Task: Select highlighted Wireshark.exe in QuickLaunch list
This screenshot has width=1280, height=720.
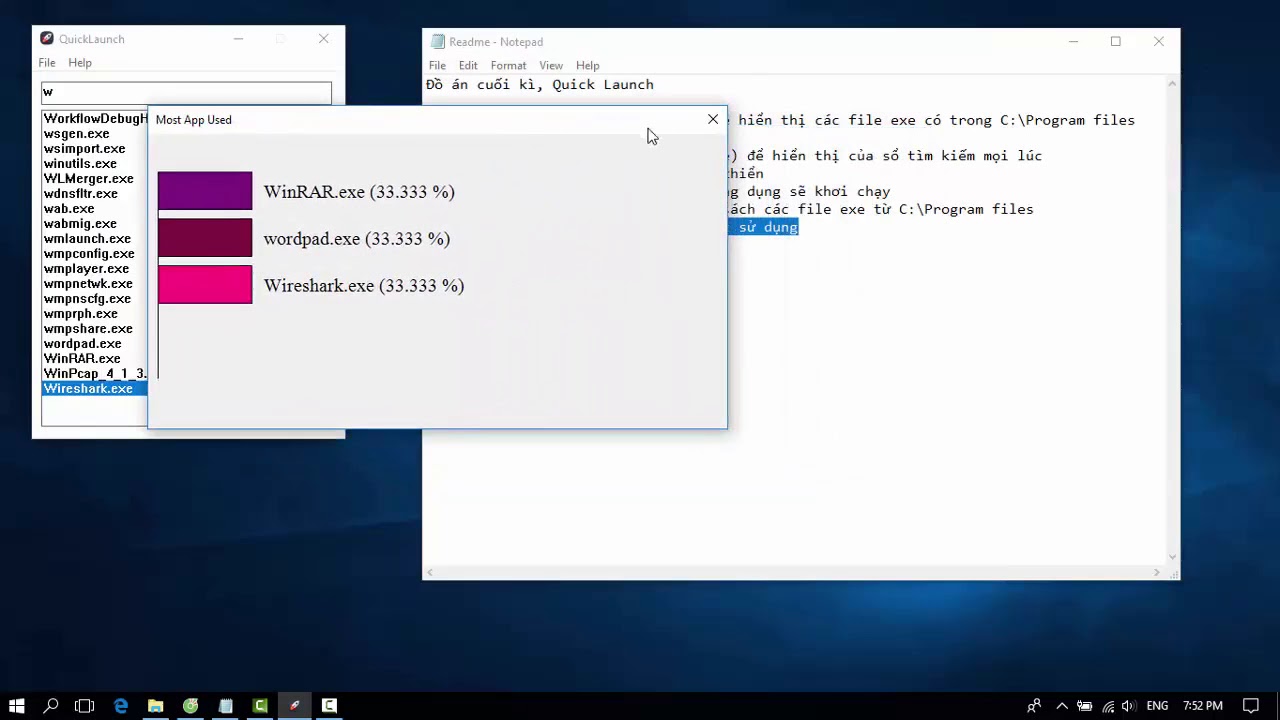Action: pyautogui.click(x=95, y=389)
